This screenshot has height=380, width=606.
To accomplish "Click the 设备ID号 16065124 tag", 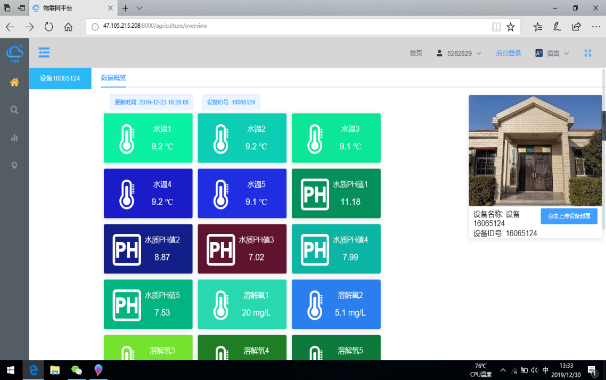I will tap(231, 102).
